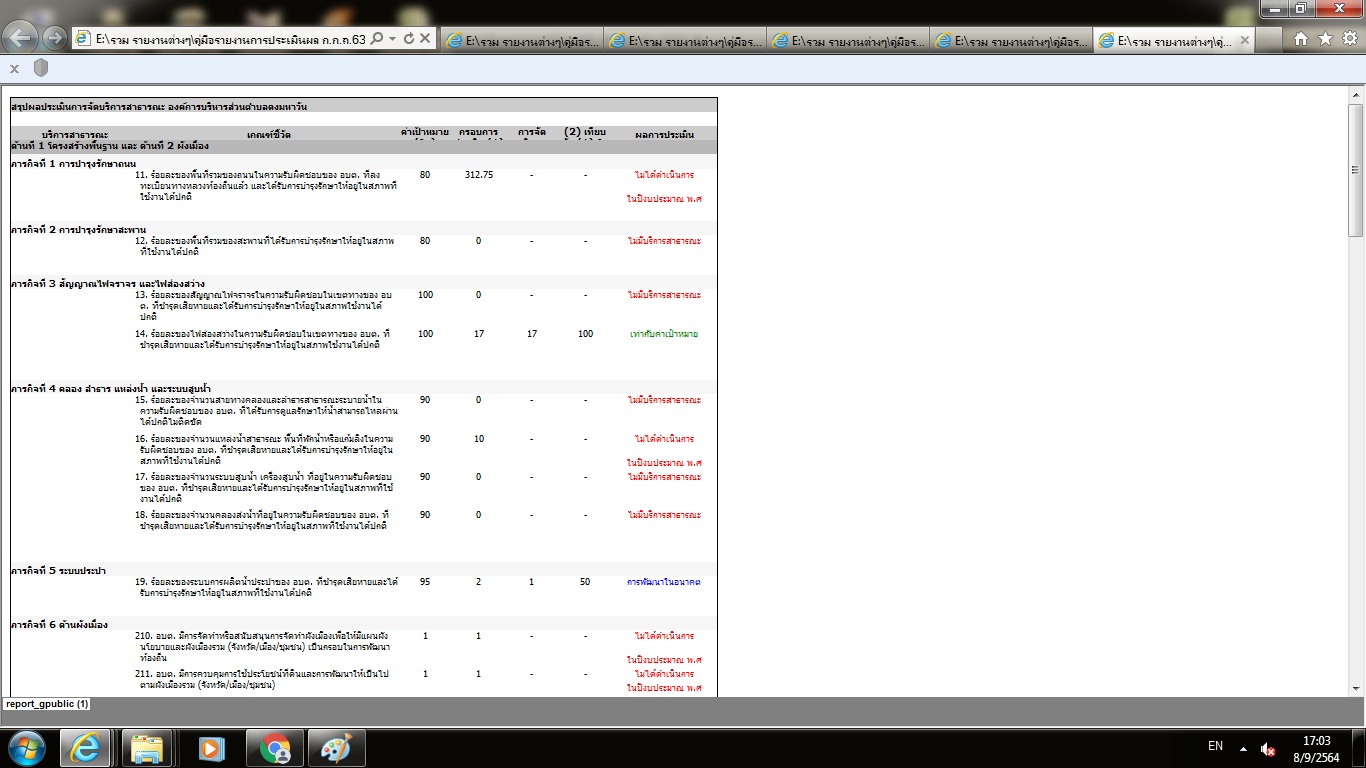Click the muted speaker volume icon

pos(1268,748)
